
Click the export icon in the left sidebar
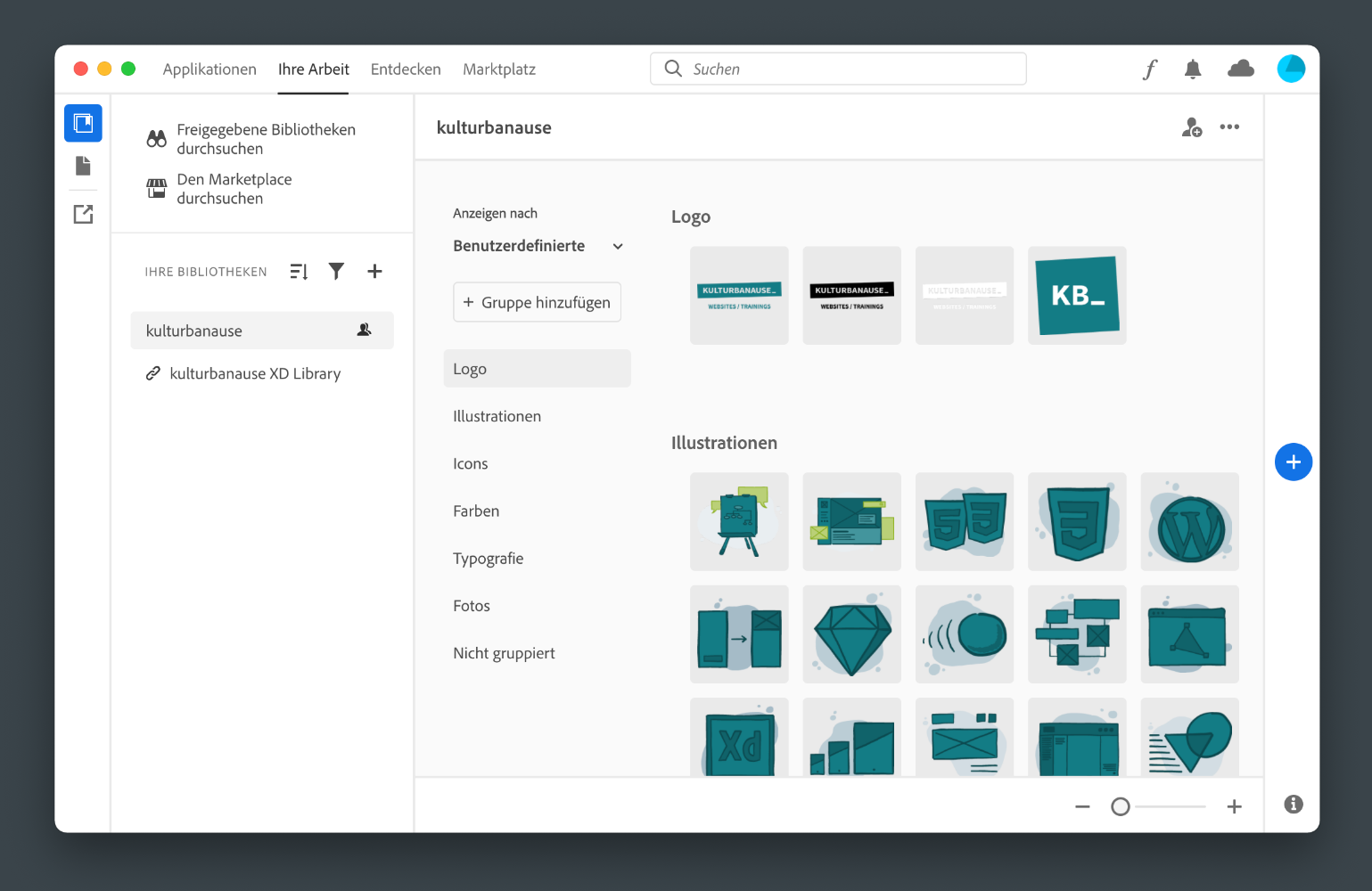click(x=82, y=214)
